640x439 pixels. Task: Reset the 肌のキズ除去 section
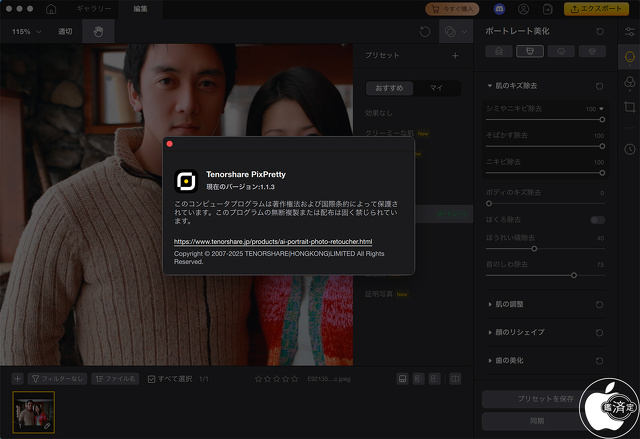[x=599, y=86]
